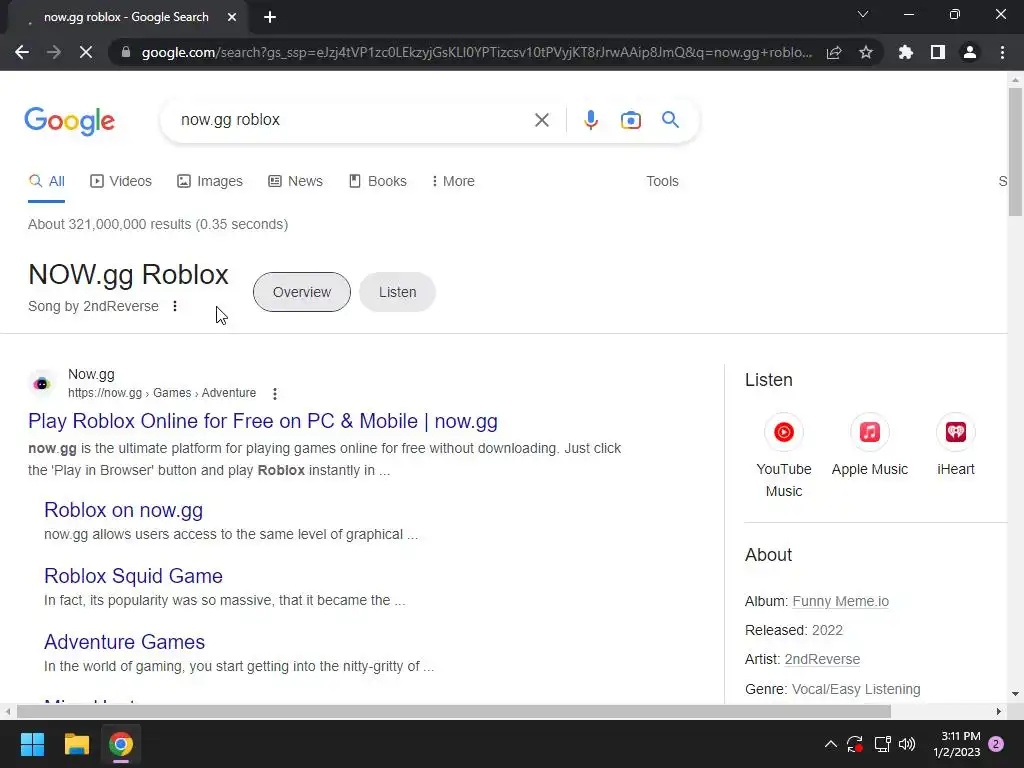Click the horizontal scrollbar thumb
The width and height of the screenshot is (1024, 768).
[x=453, y=711]
